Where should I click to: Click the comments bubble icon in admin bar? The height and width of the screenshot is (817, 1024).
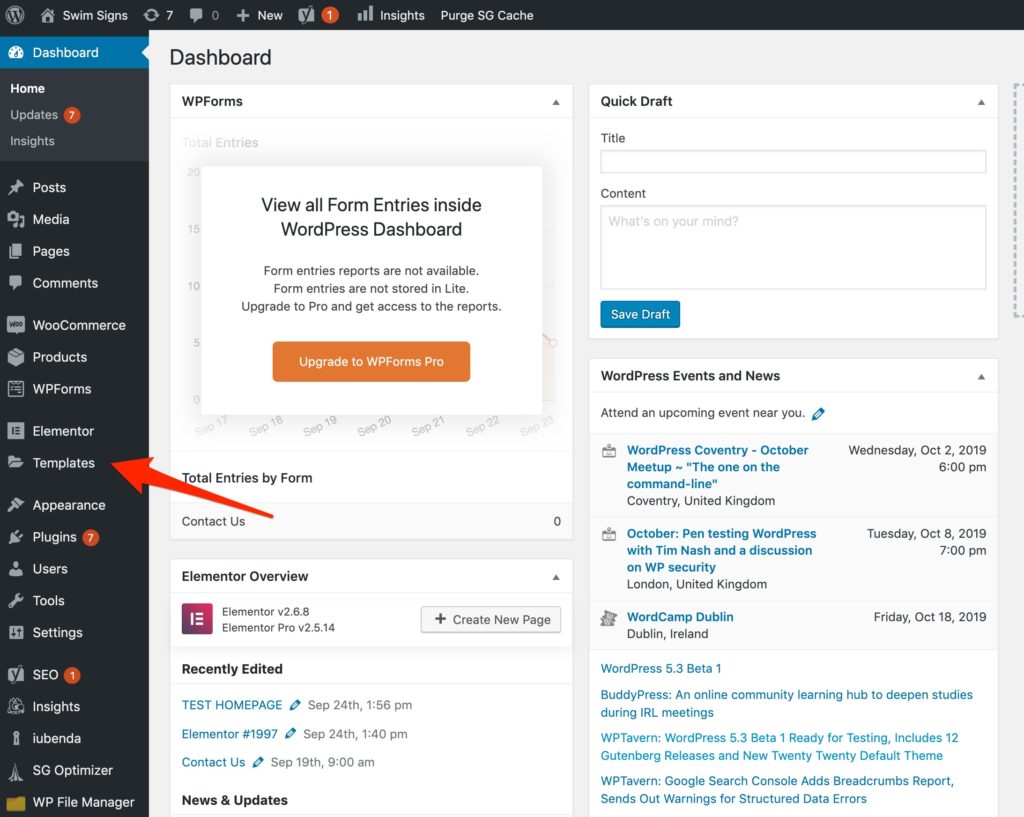[198, 15]
